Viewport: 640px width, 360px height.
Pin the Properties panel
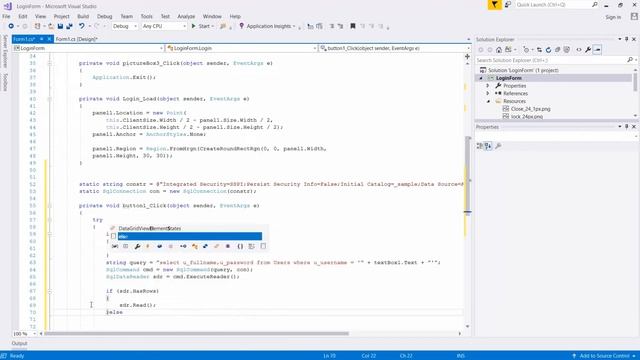(627, 127)
